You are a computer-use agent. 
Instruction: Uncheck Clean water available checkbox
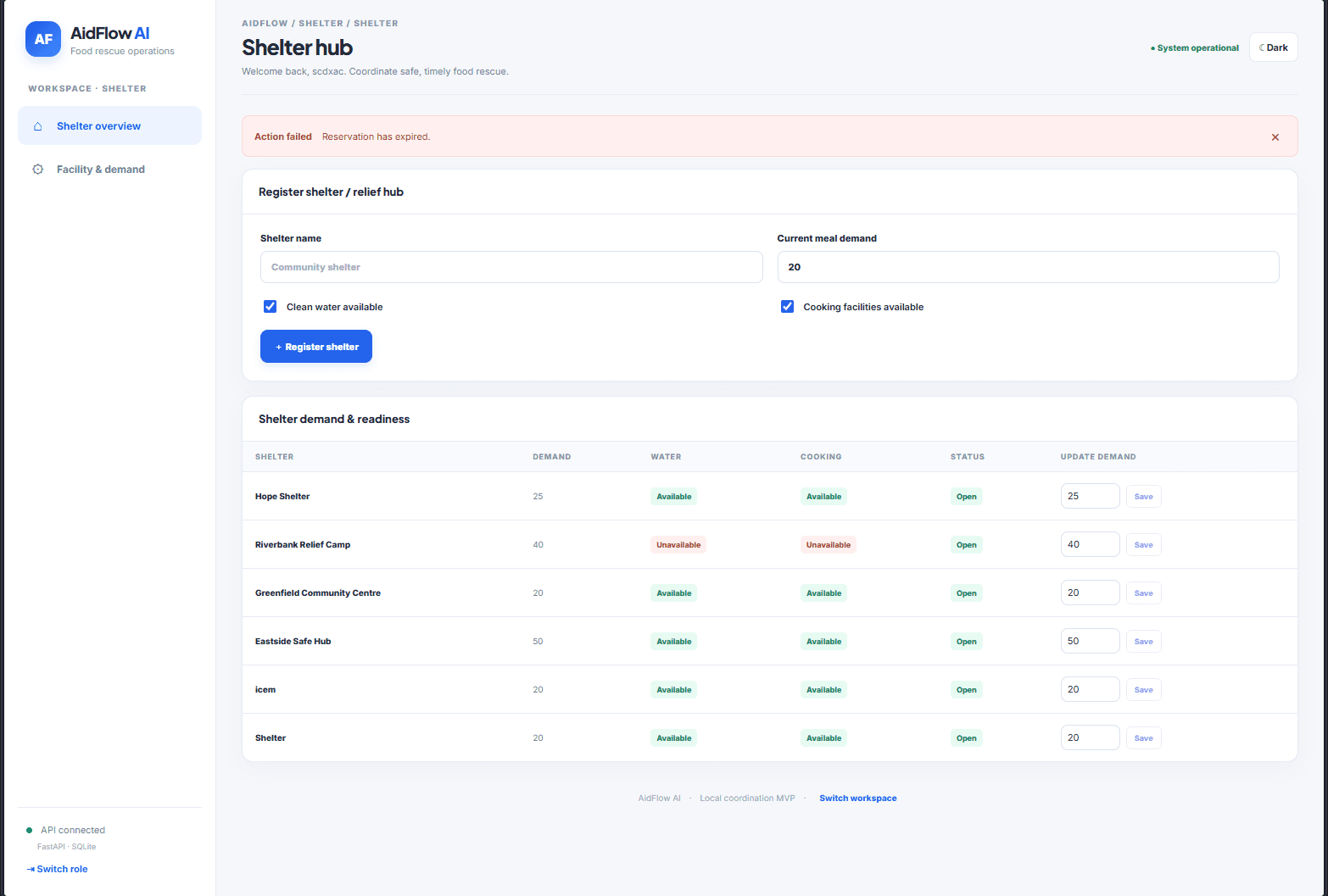pos(270,307)
